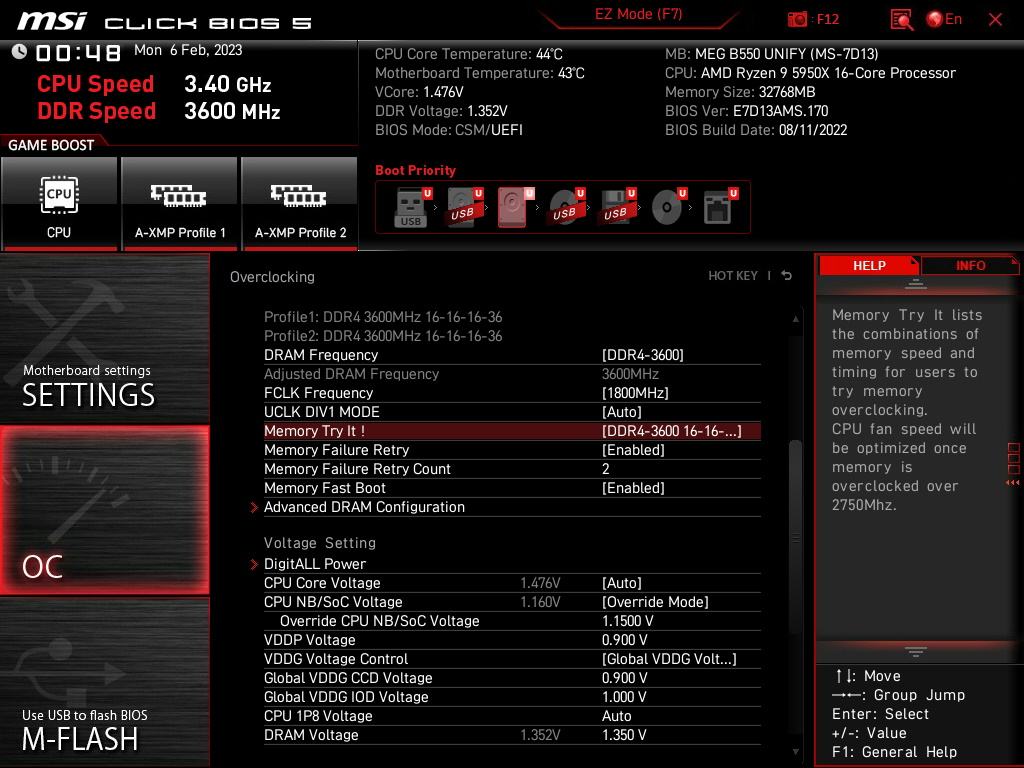Click the Profile2 DDR4 3600MHz text

click(383, 336)
